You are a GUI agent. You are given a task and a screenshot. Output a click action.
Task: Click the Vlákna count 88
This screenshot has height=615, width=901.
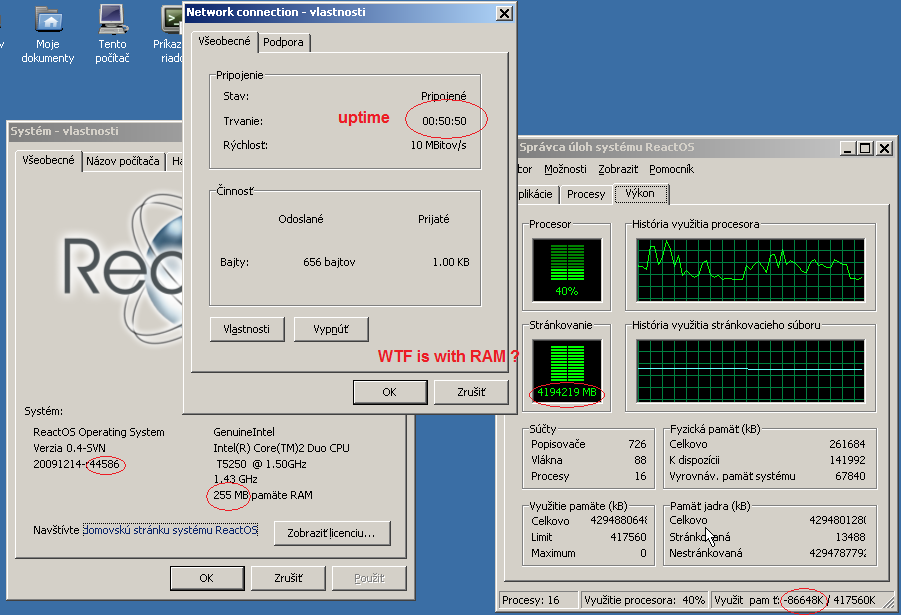(640, 460)
